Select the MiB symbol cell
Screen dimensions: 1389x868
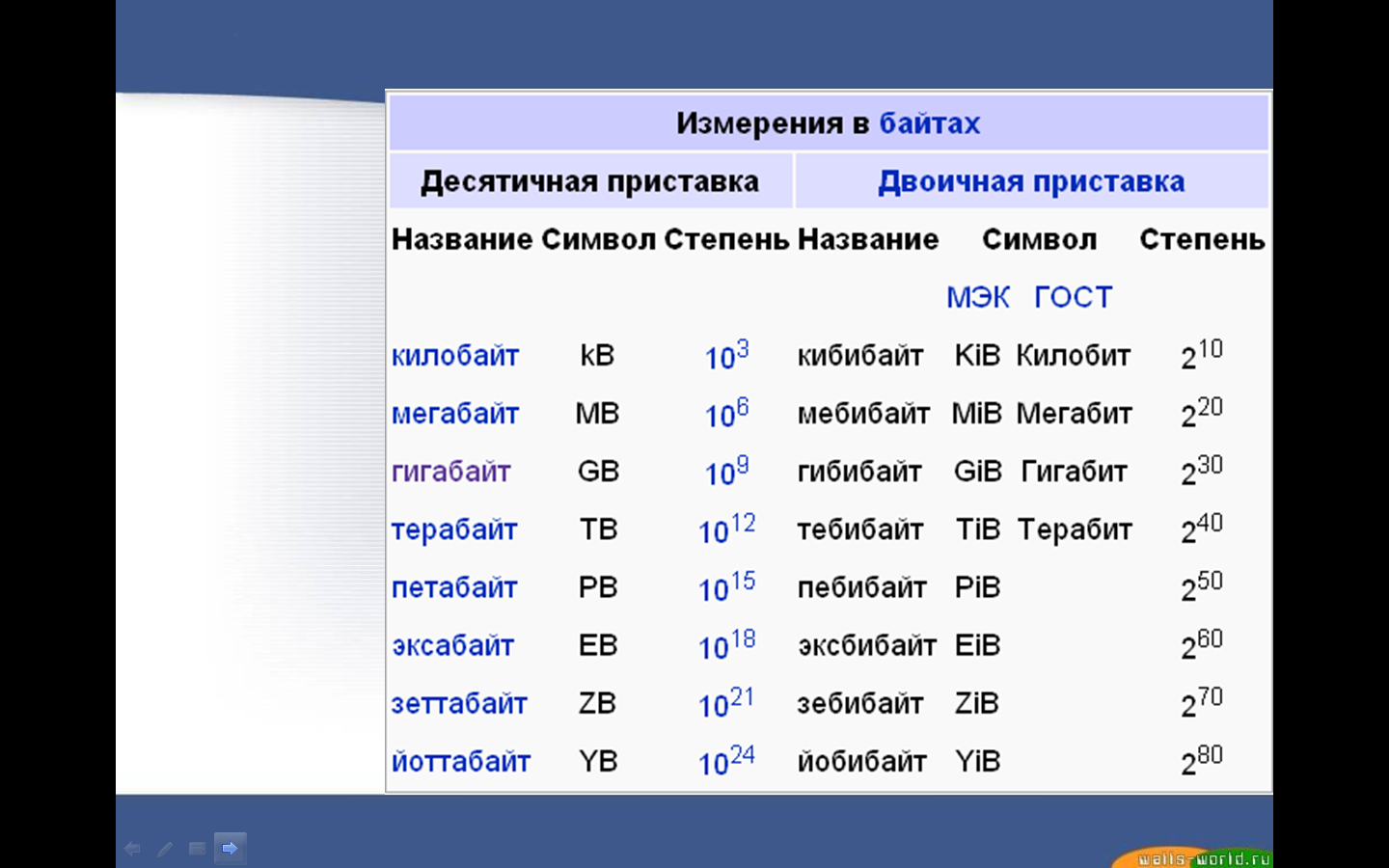978,414
